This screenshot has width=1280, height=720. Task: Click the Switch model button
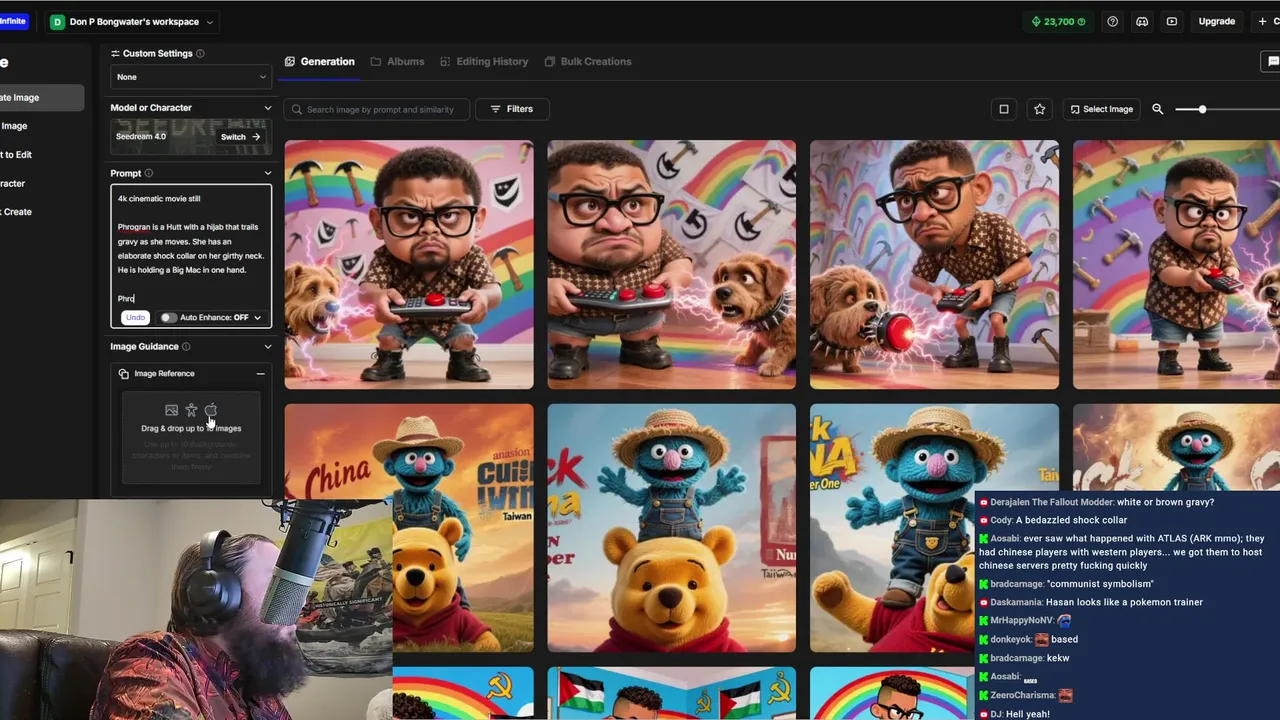click(240, 137)
